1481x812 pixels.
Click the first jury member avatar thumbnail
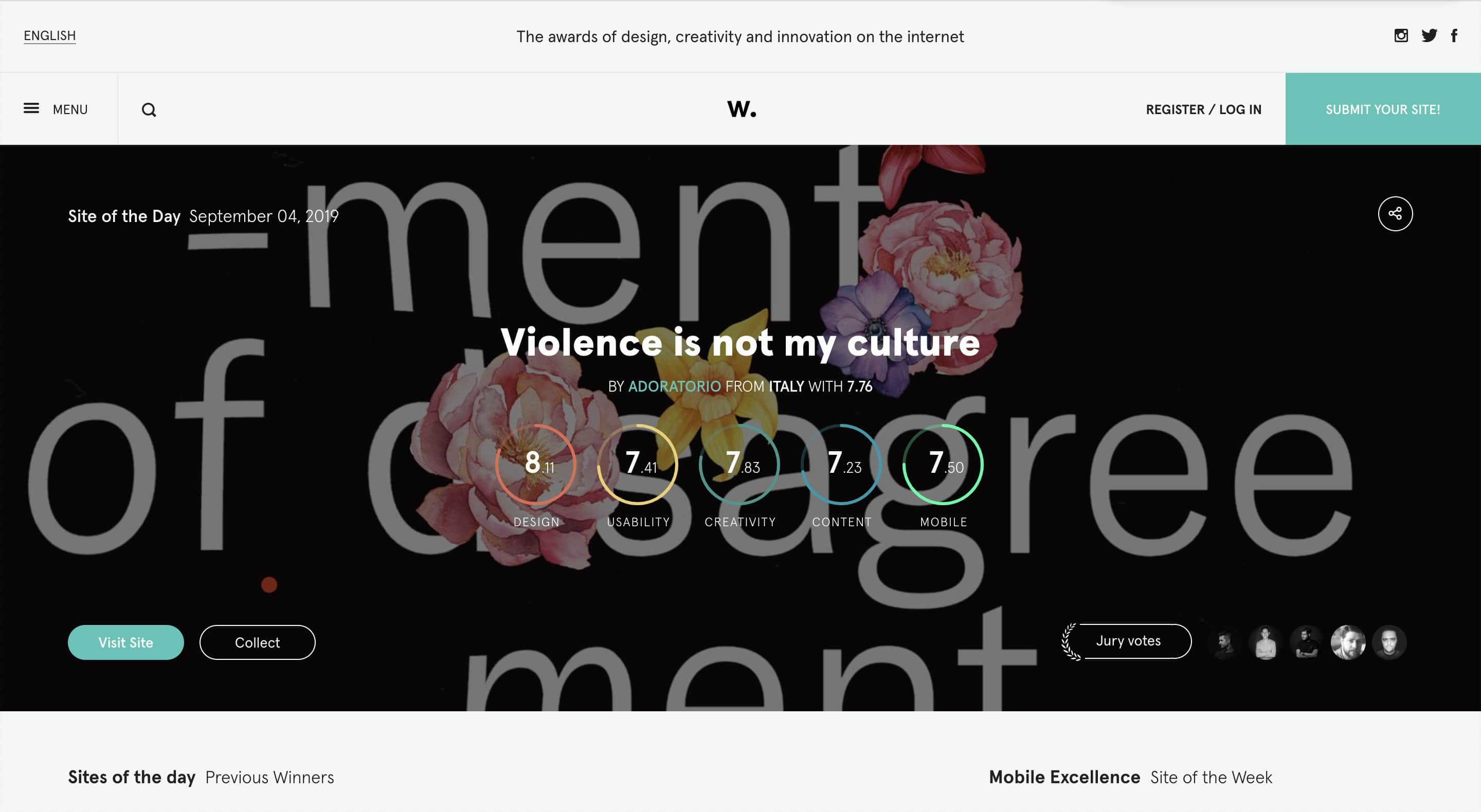pyautogui.click(x=1224, y=641)
